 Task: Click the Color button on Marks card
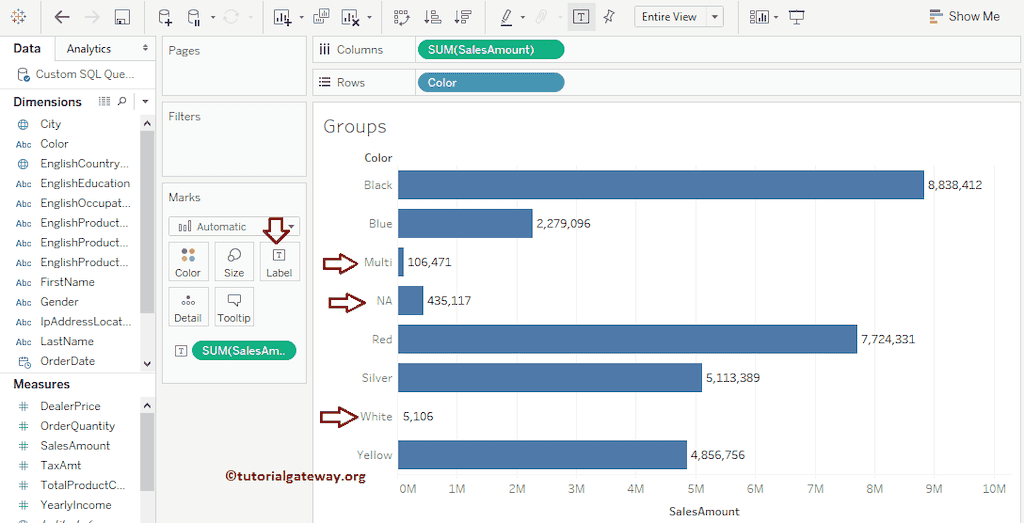point(188,262)
